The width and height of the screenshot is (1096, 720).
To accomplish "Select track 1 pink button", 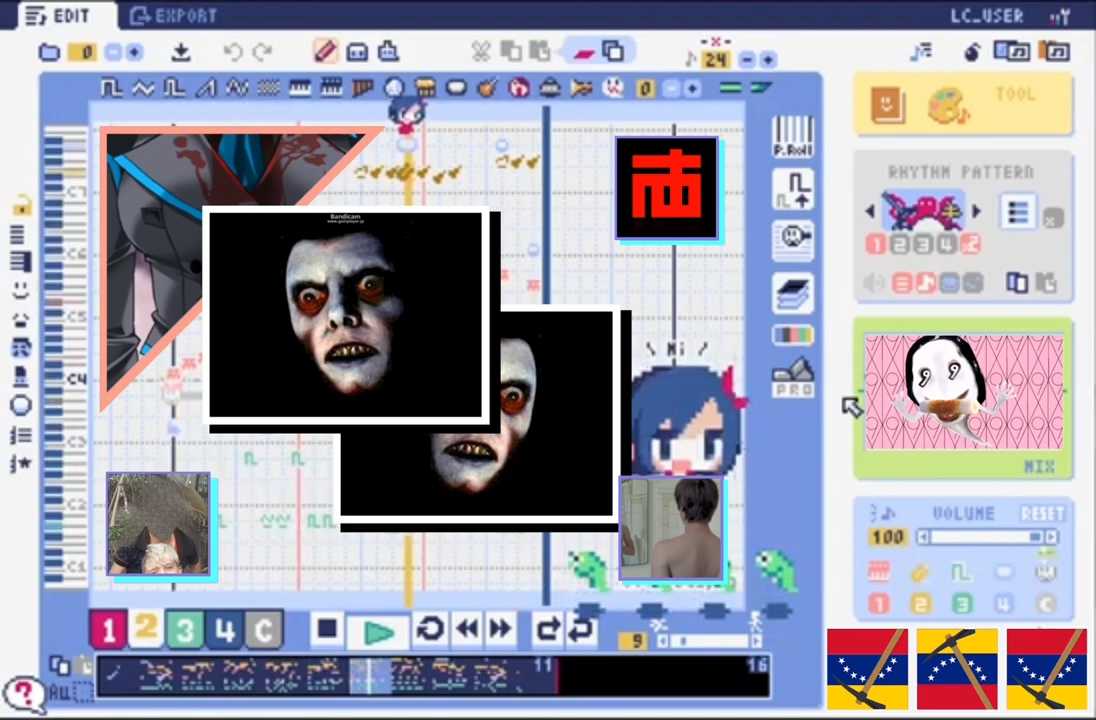I will pyautogui.click(x=108, y=629).
